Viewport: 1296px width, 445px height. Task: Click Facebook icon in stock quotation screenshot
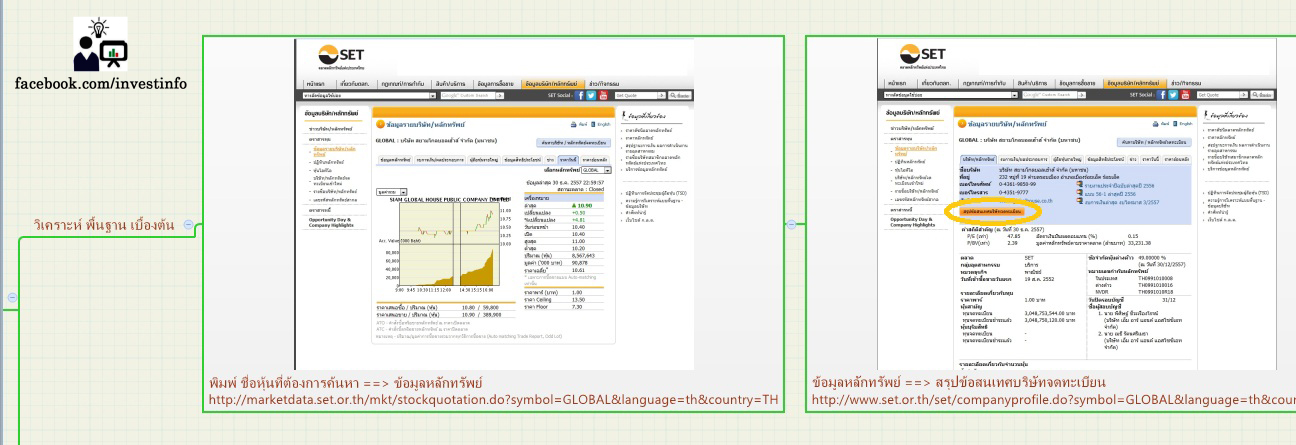point(579,95)
